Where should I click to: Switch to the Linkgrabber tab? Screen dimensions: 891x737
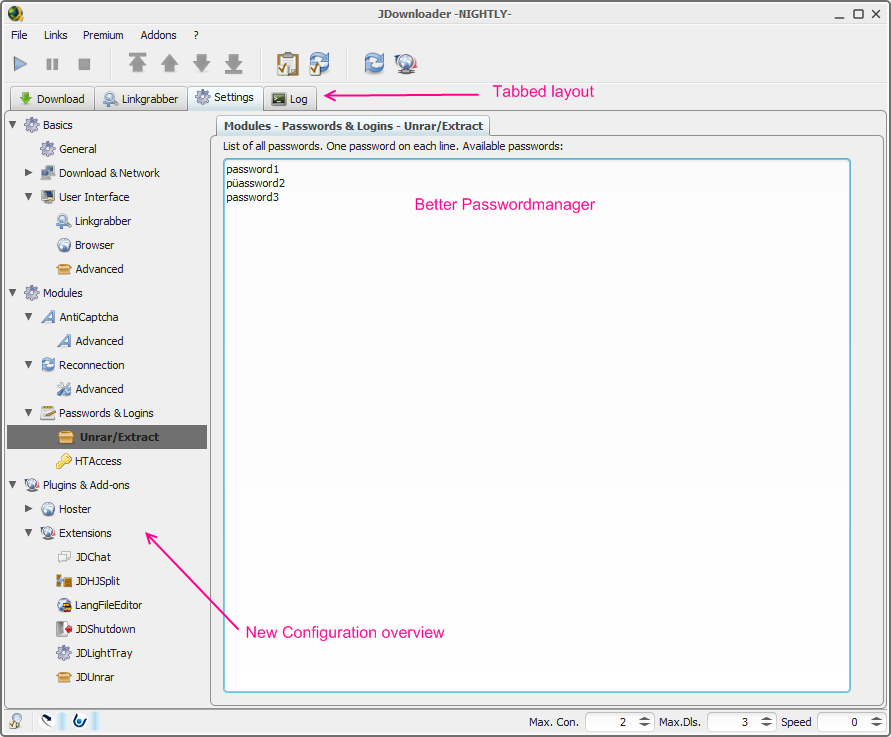(x=140, y=99)
